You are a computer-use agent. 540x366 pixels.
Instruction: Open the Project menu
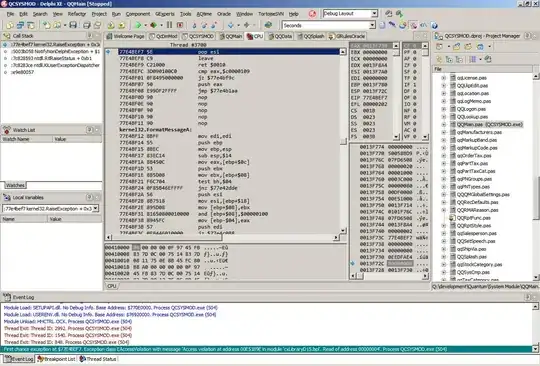coord(99,14)
